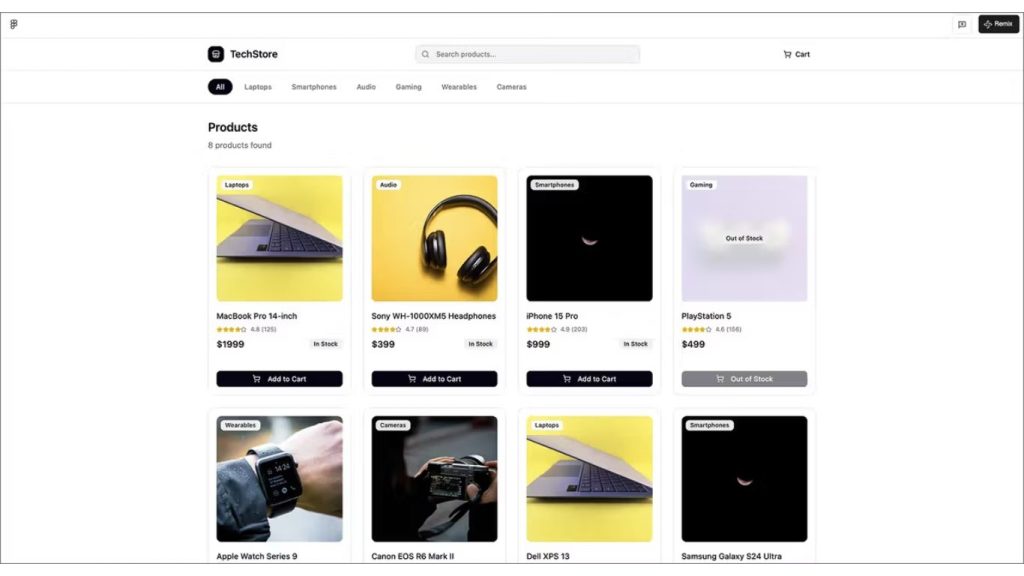The image size is (1024, 576).
Task: Open the Apple Watch Series 9 image
Action: click(279, 479)
